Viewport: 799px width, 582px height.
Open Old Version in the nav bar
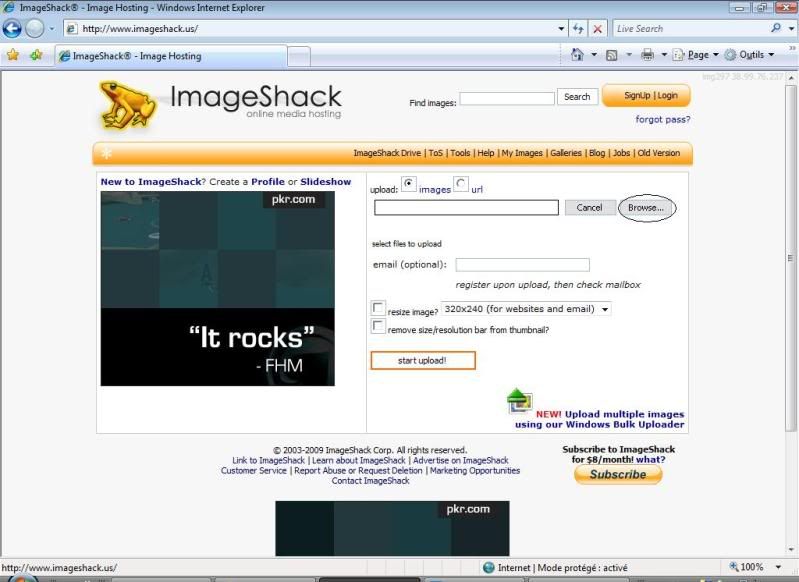click(x=658, y=153)
